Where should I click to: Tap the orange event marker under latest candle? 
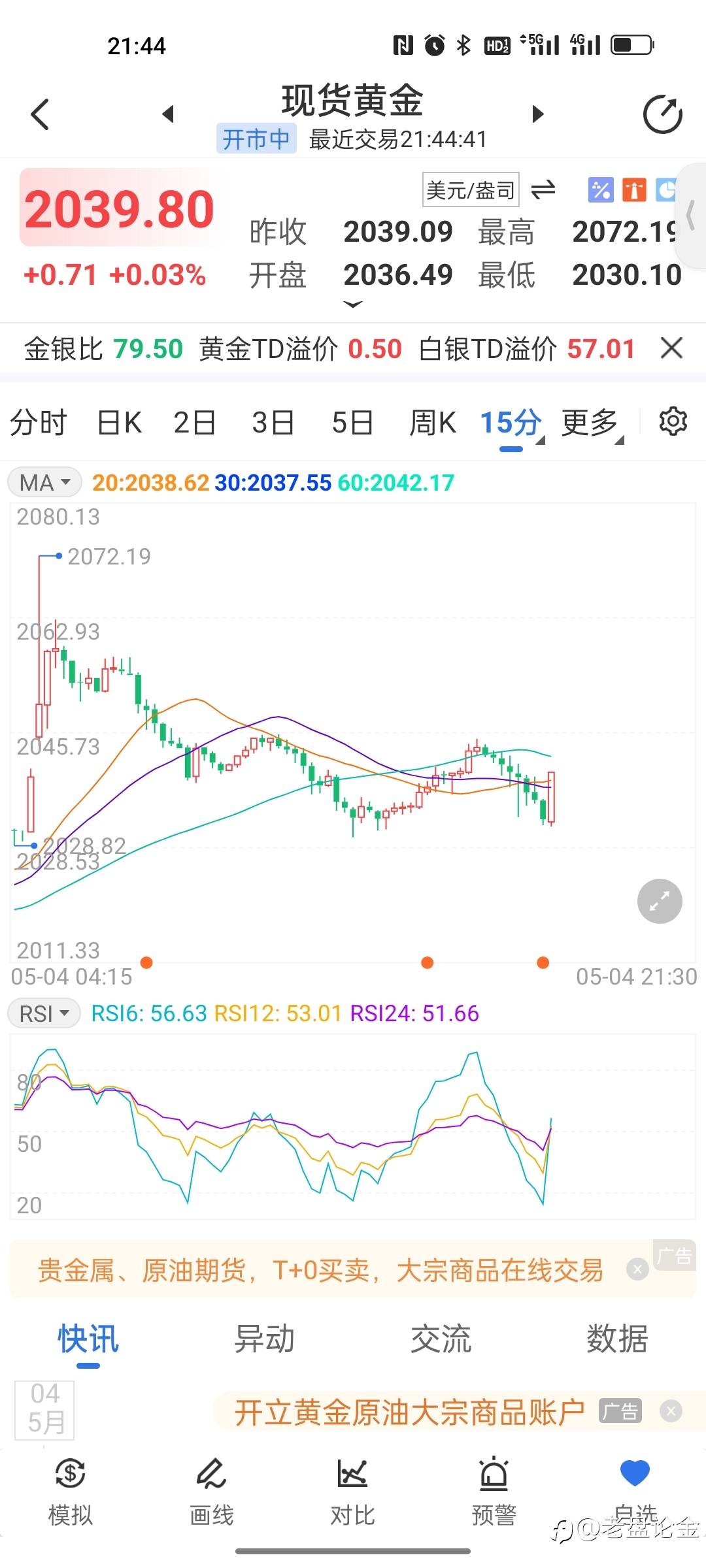coord(543,962)
